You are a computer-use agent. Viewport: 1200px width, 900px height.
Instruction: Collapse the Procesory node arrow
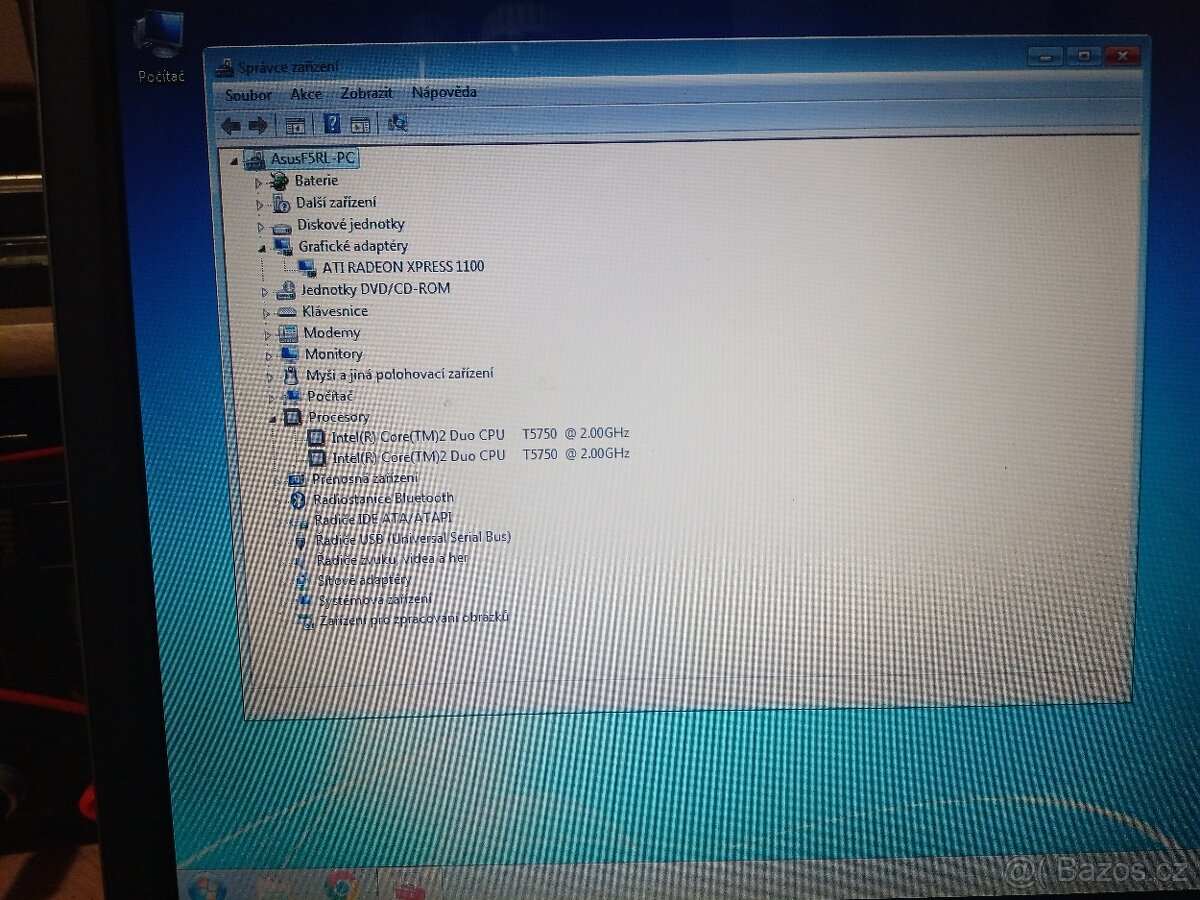click(273, 419)
